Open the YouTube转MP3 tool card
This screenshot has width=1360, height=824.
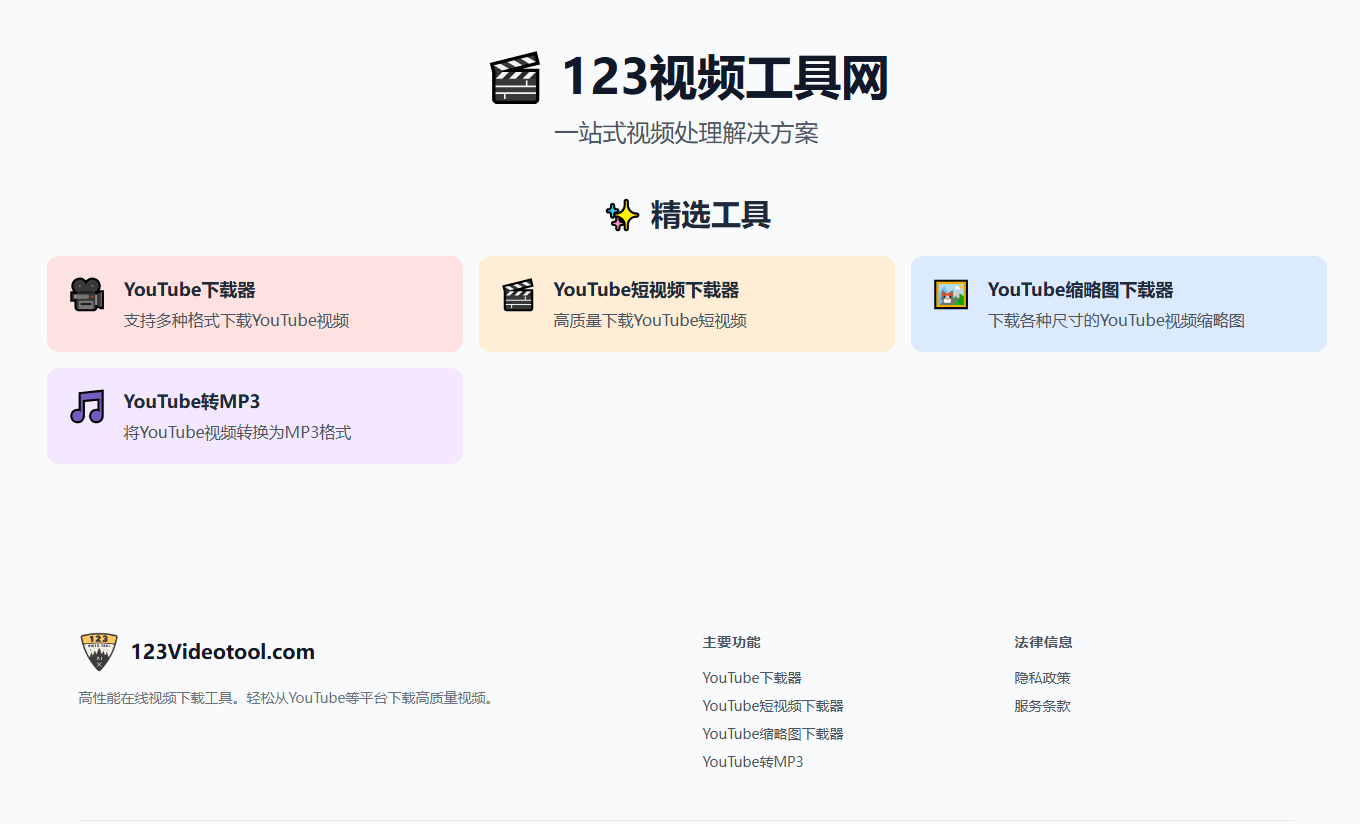254,416
